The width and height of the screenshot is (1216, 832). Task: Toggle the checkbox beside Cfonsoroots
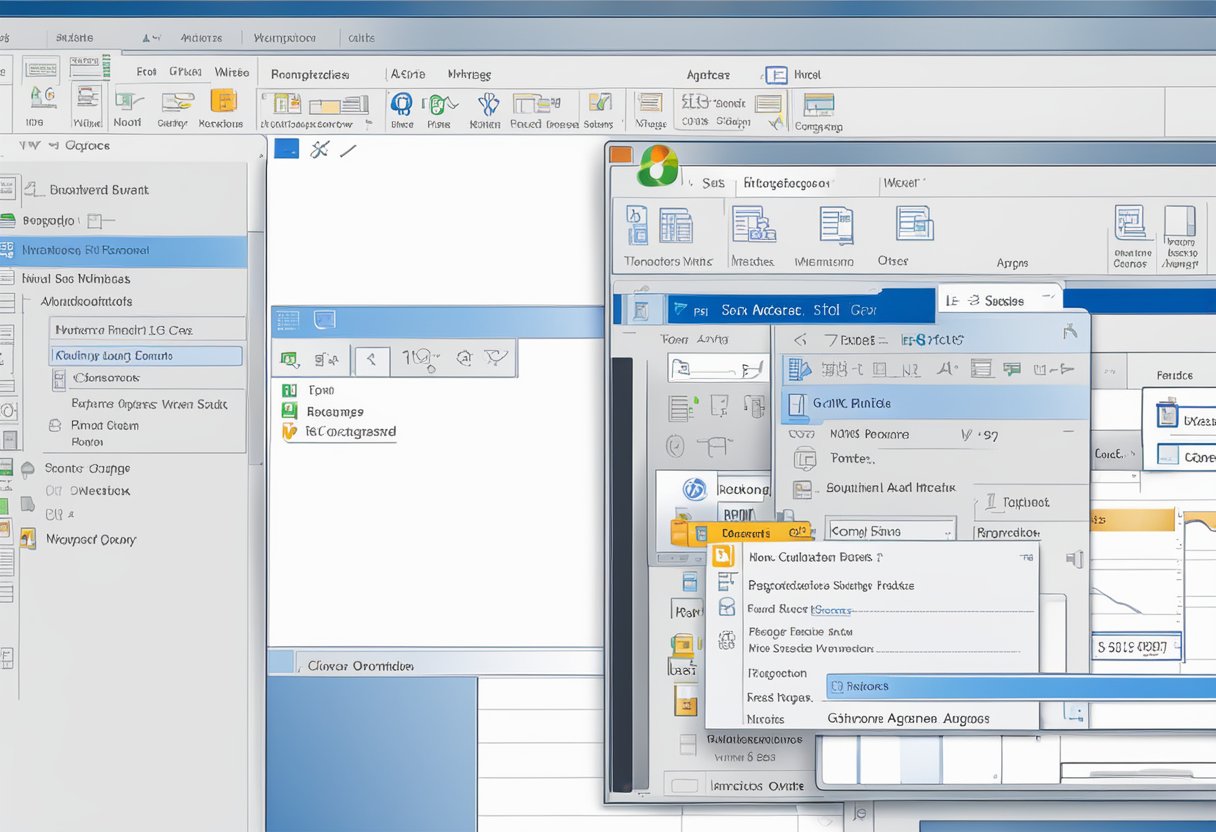pos(59,379)
